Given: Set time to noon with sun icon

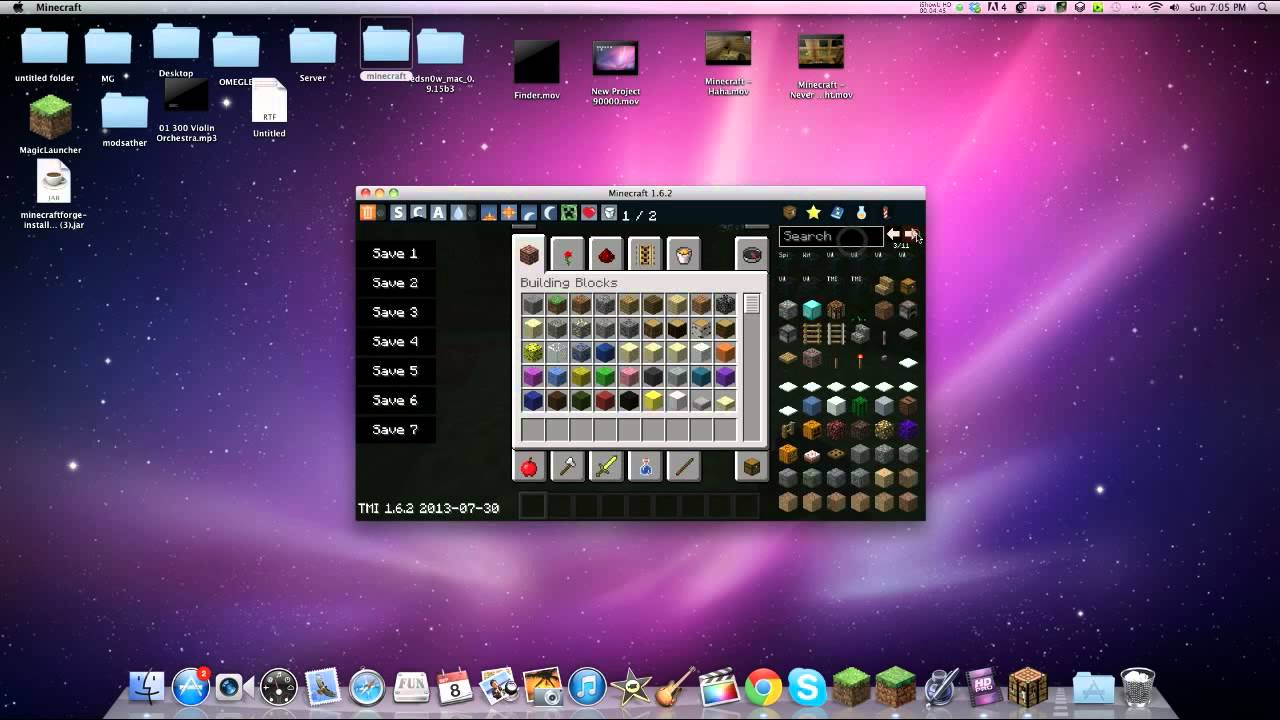Looking at the screenshot, I should pyautogui.click(x=509, y=212).
